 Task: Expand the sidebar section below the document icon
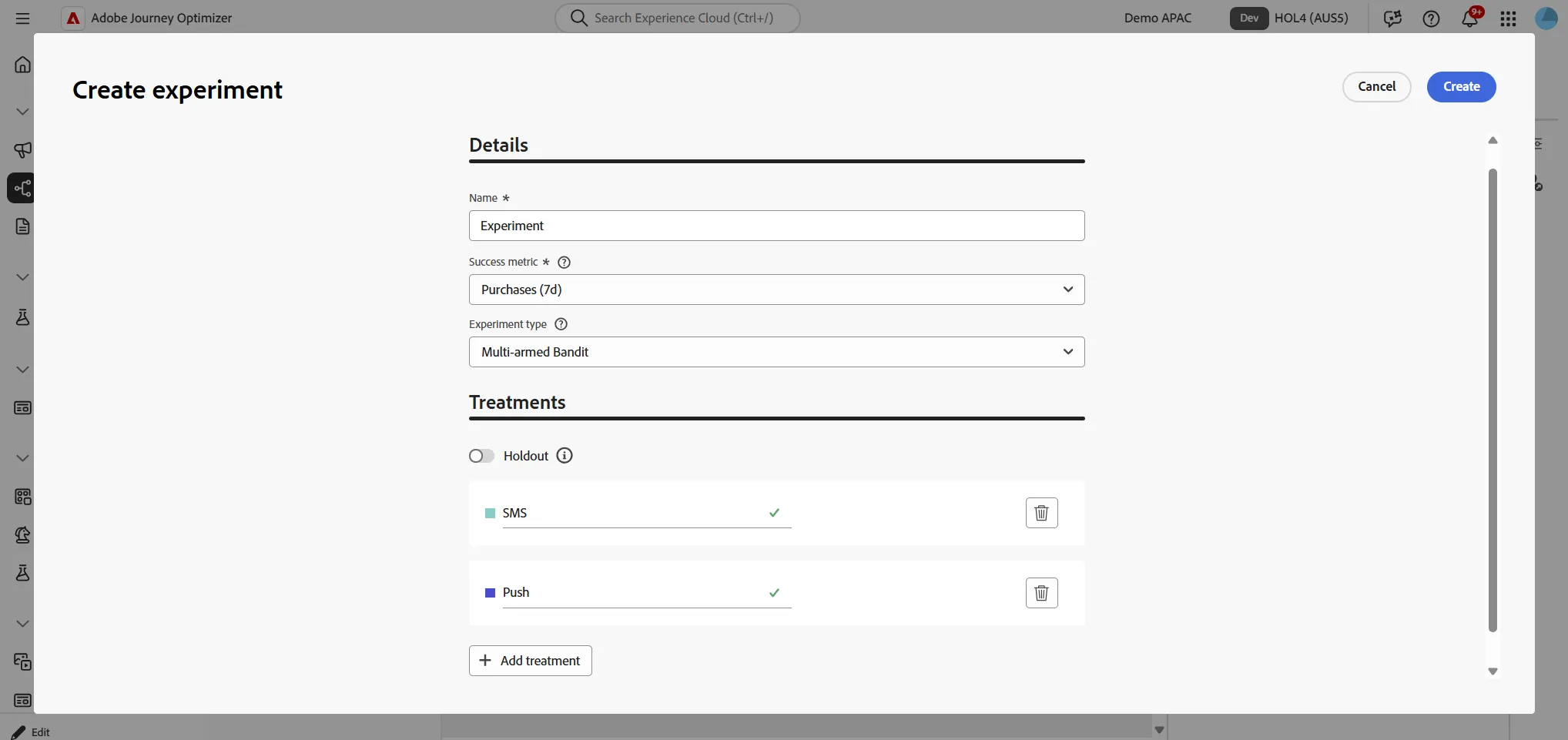[x=22, y=277]
